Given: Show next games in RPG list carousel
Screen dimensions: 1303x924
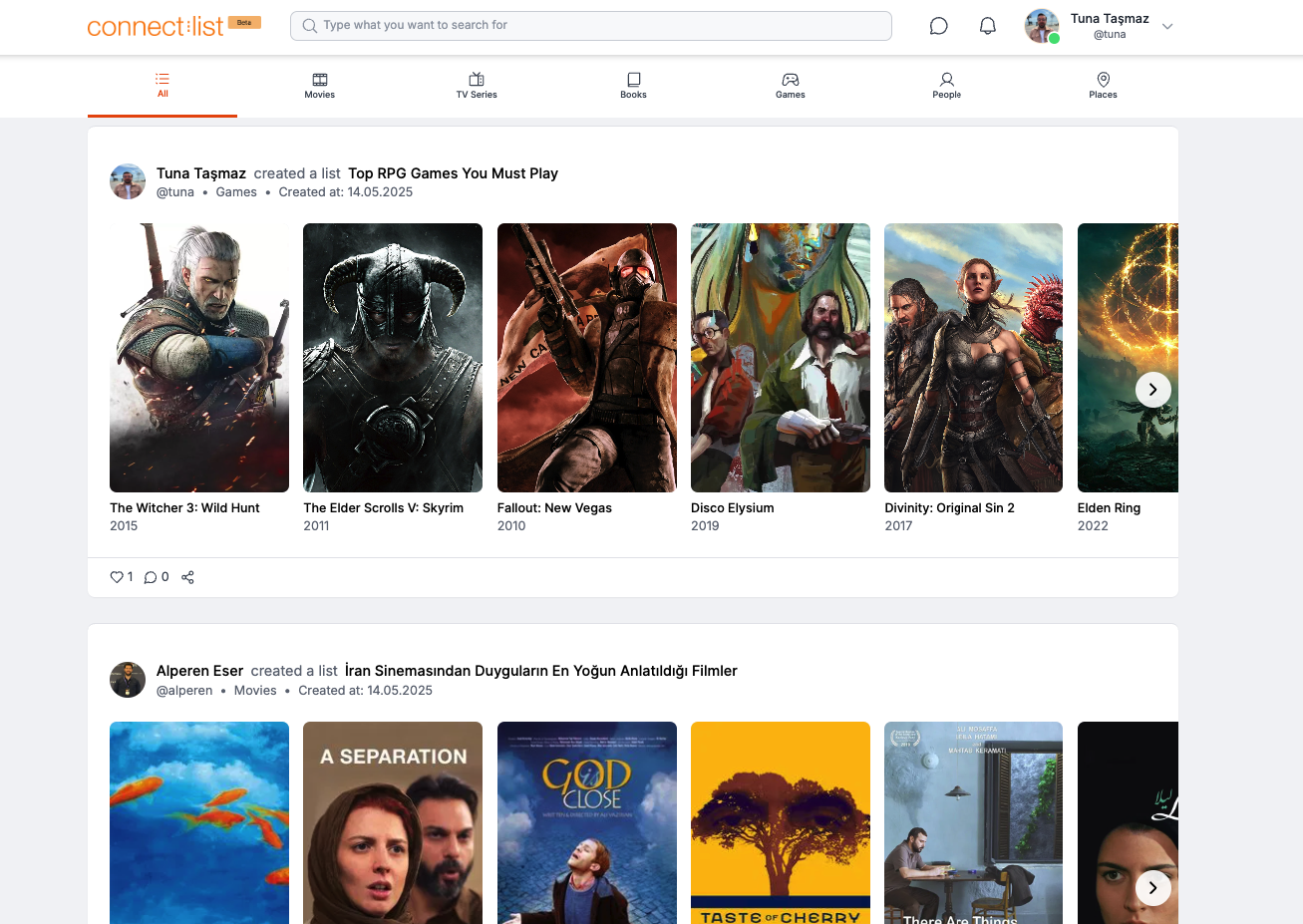Looking at the screenshot, I should (1153, 390).
